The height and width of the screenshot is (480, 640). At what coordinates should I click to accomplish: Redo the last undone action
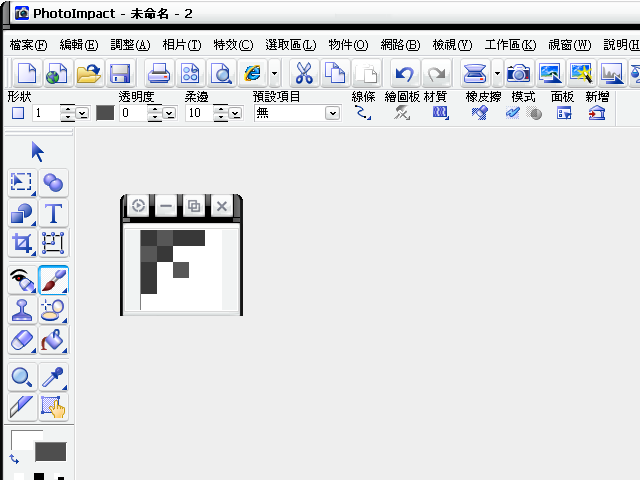coord(436,73)
